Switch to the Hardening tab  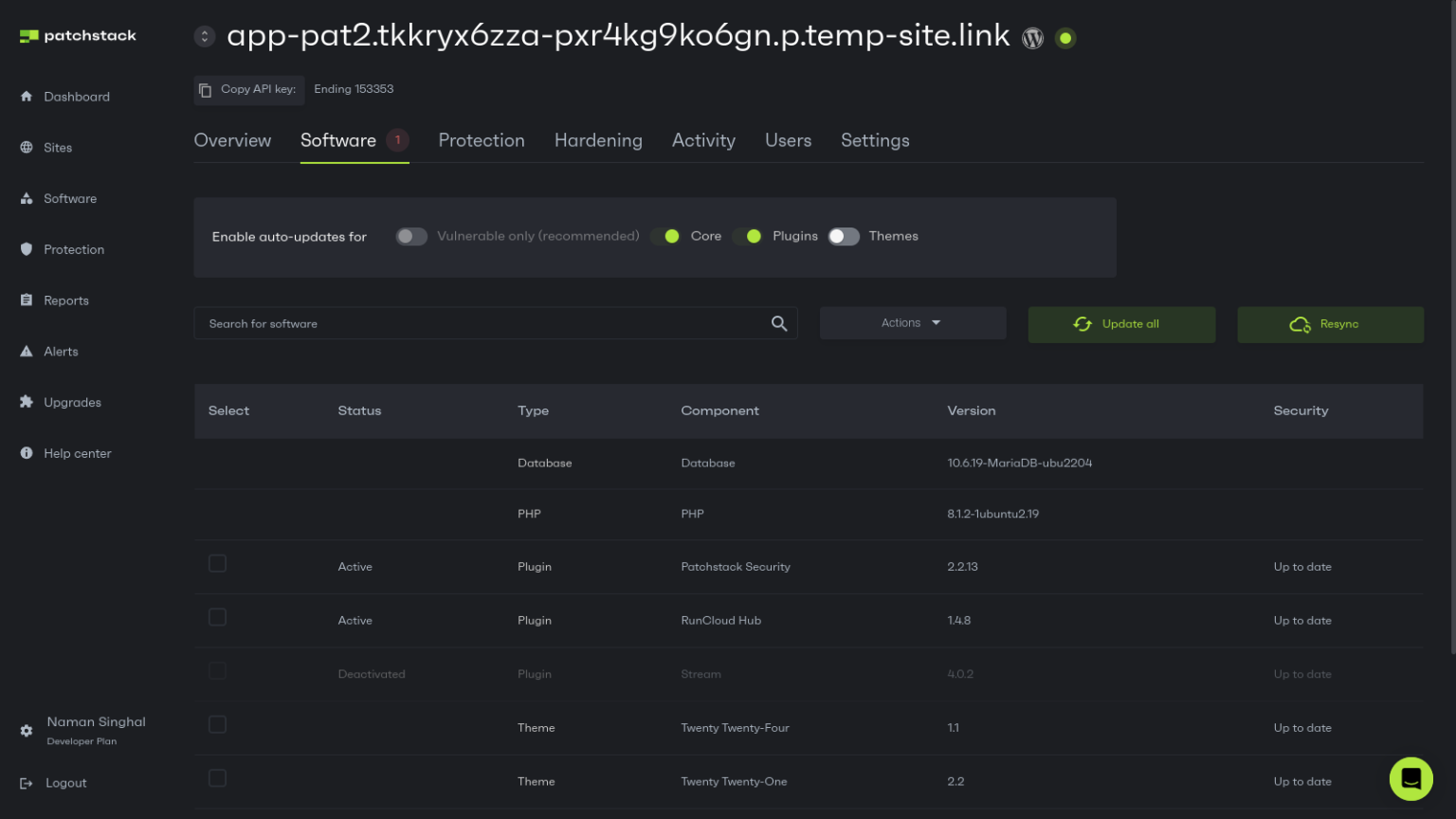pos(598,140)
